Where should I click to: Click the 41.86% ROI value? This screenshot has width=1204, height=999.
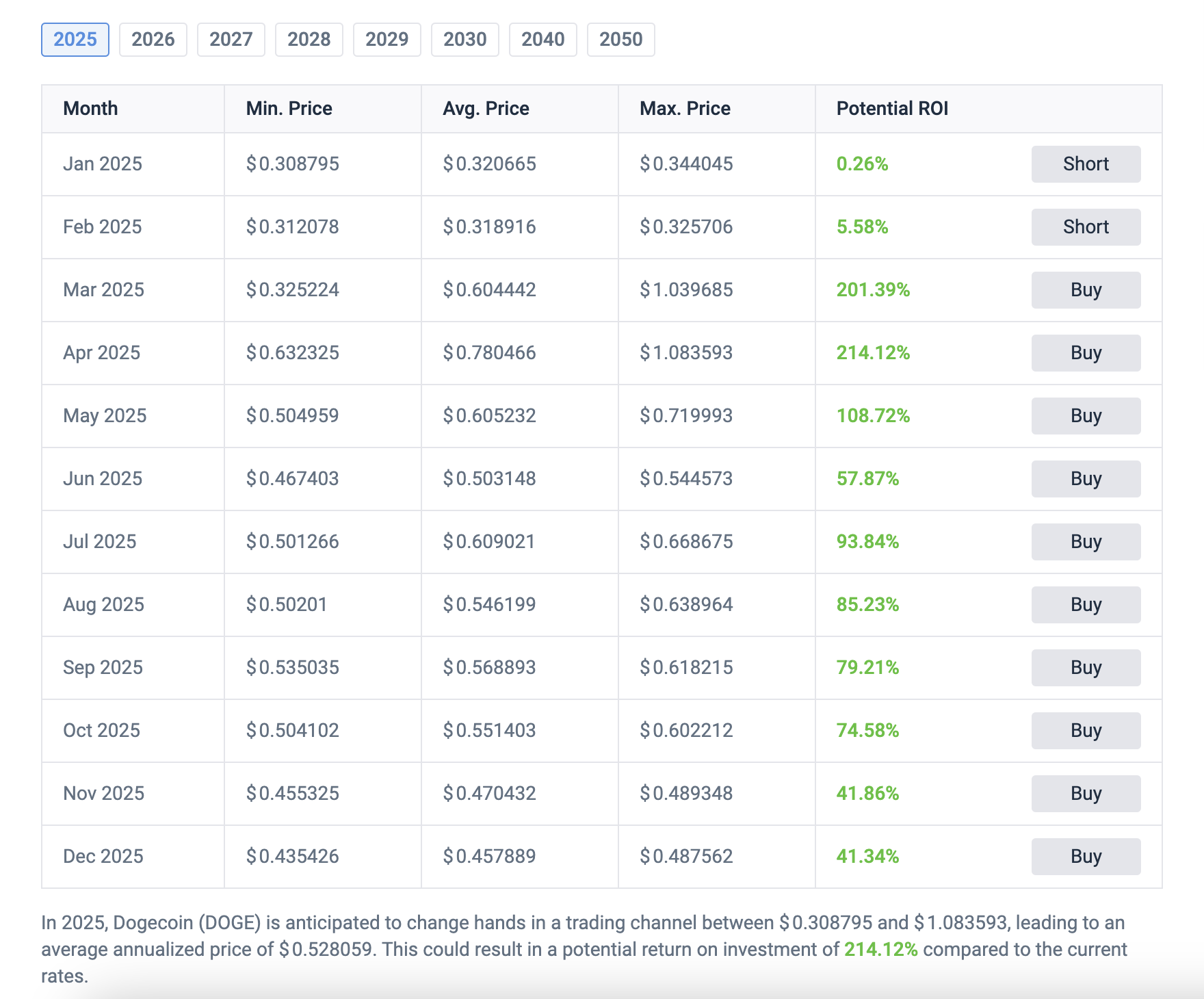867,794
